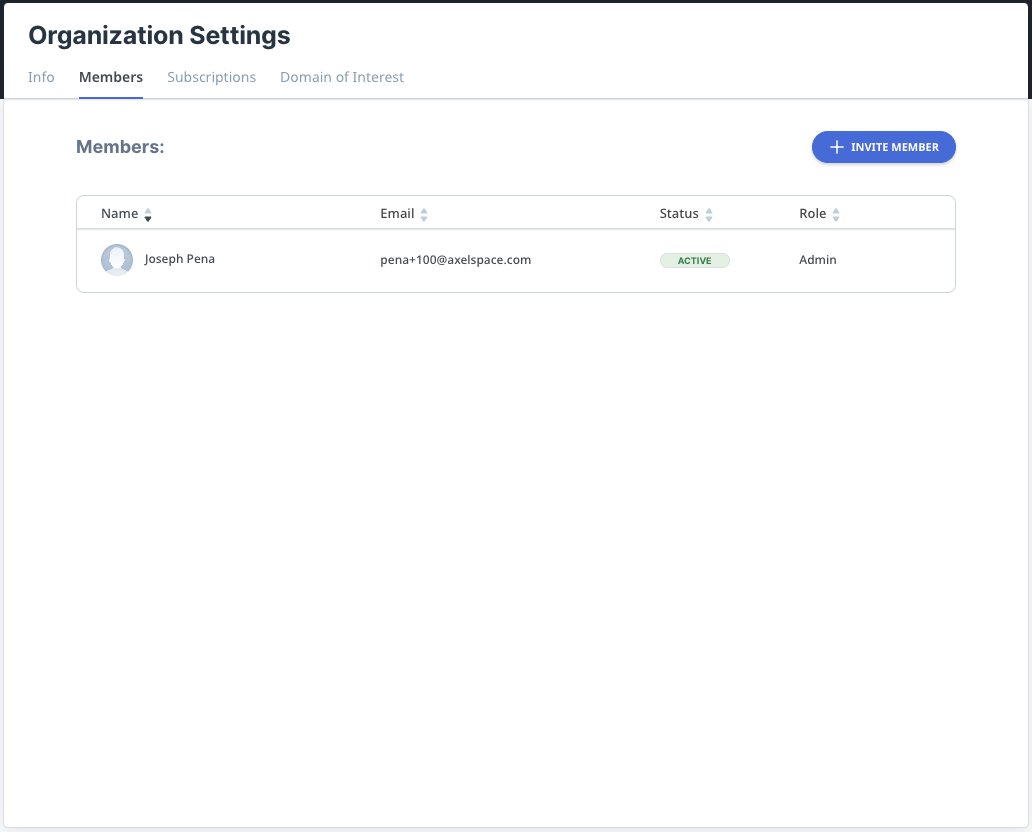Viewport: 1032px width, 832px height.
Task: Click the Role column header label
Action: click(812, 214)
